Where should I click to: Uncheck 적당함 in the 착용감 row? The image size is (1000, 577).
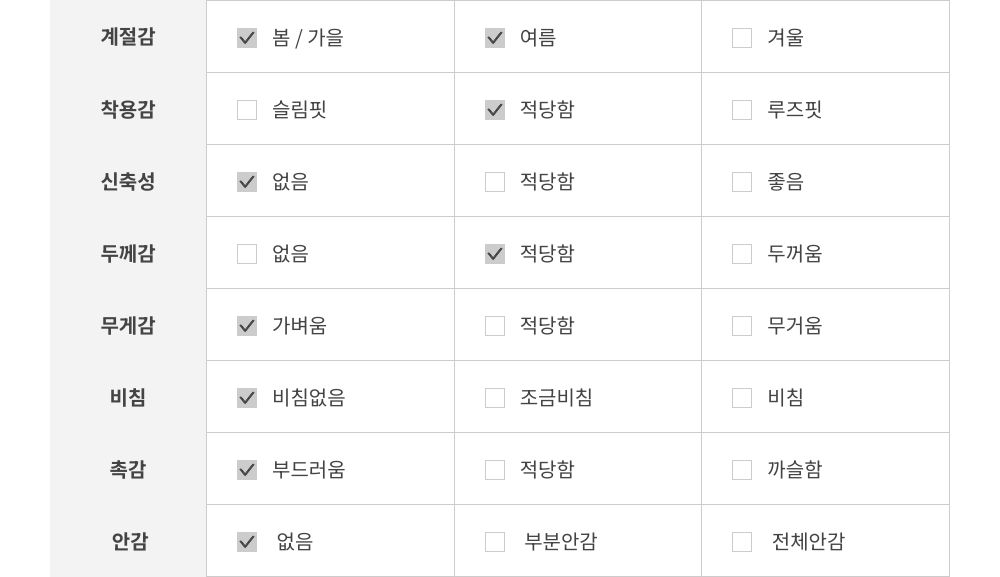coord(495,110)
